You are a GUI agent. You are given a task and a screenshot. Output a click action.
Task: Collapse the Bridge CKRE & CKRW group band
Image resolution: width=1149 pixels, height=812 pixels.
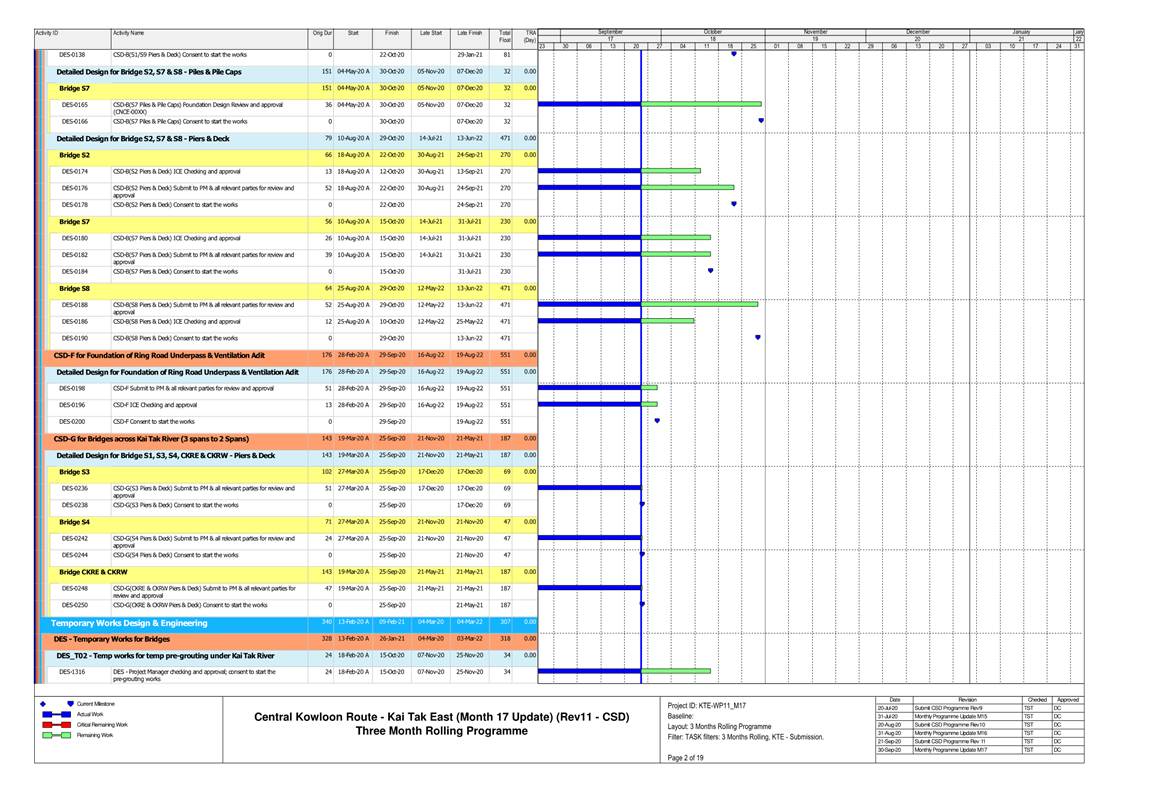[x=93, y=572]
